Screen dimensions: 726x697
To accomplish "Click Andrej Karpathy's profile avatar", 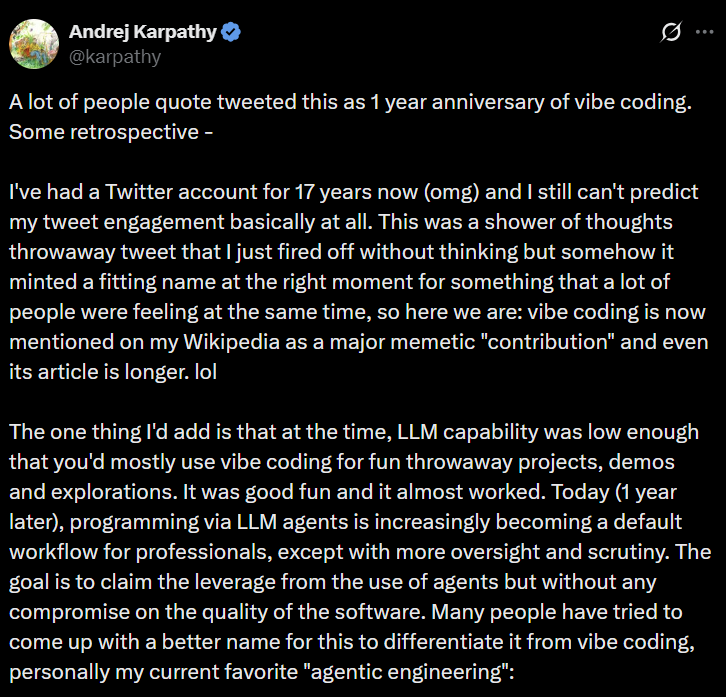I will 33,42.
